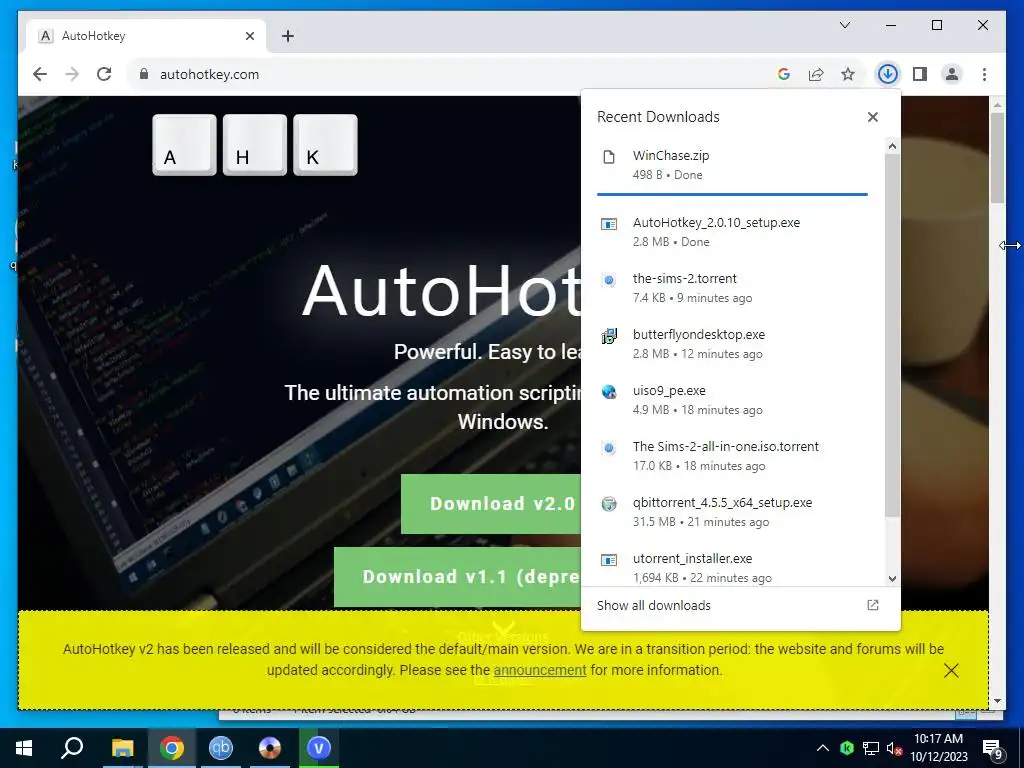Click the qbittorrent setup file icon

(x=609, y=504)
